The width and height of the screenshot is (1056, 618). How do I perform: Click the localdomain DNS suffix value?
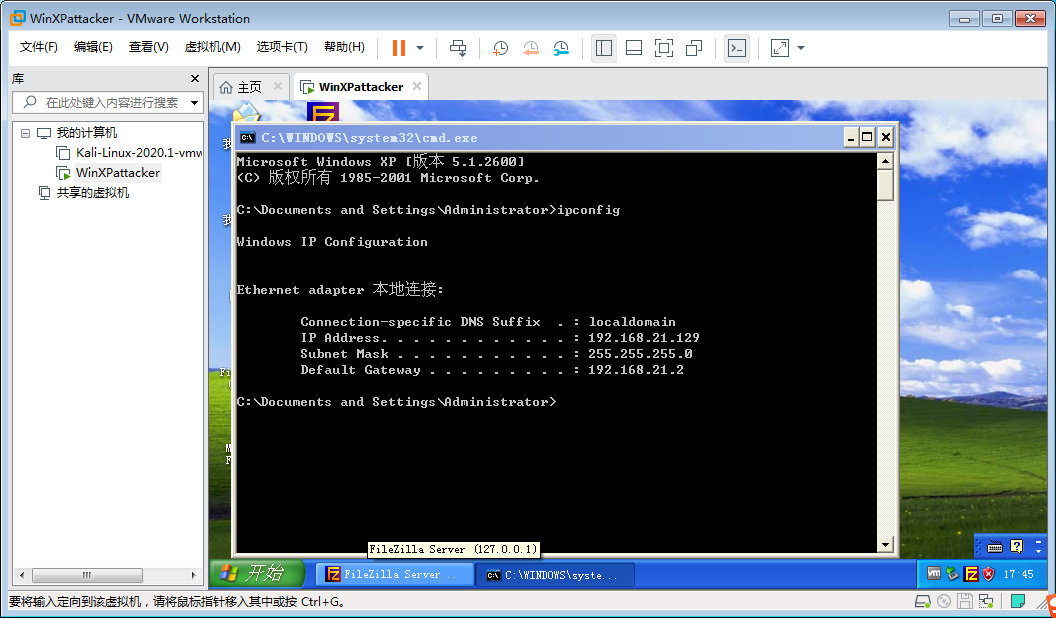(632, 322)
